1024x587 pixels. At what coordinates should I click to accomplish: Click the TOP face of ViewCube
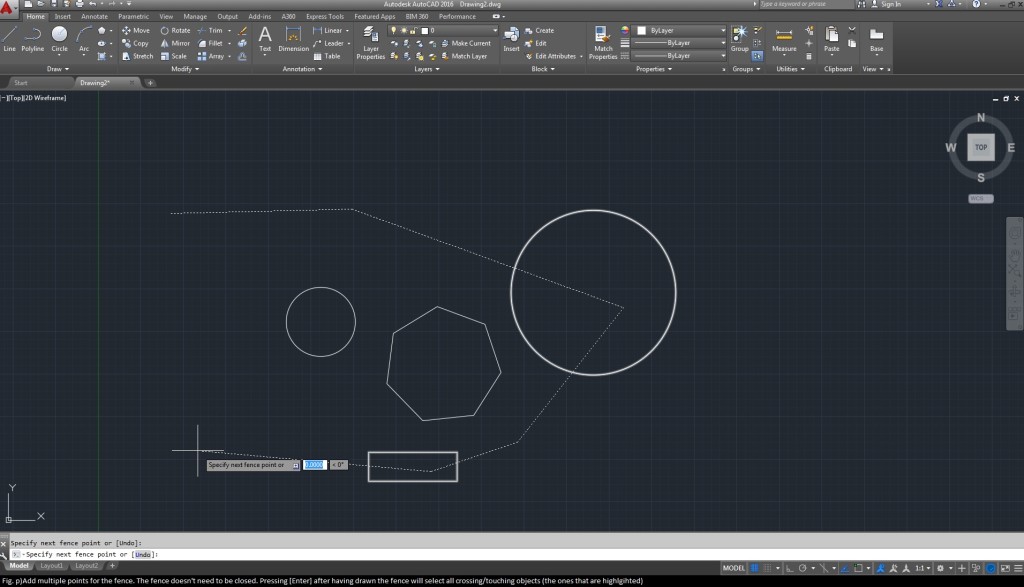click(981, 147)
